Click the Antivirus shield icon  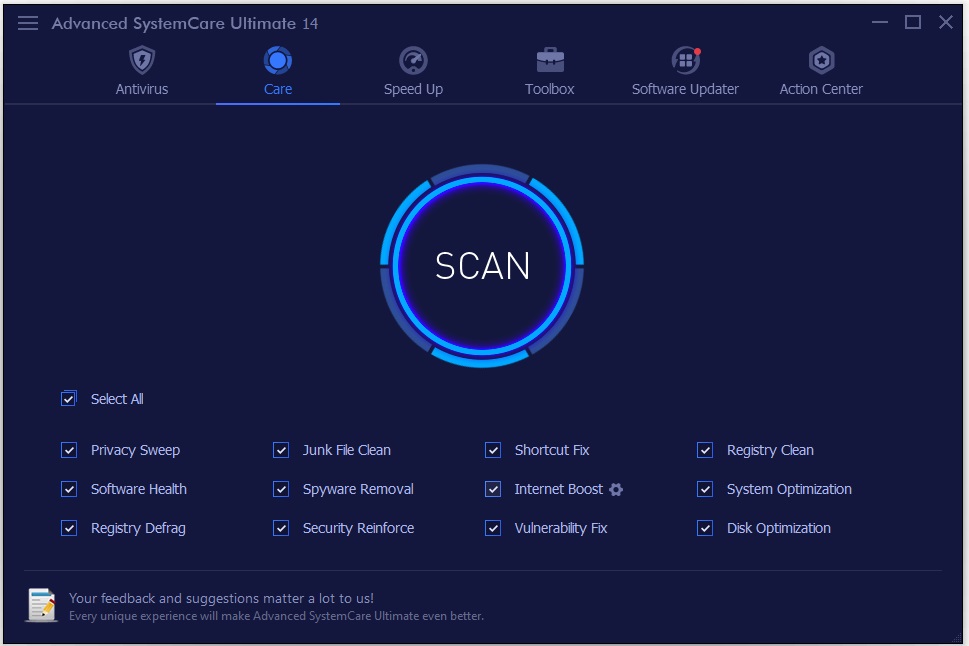click(142, 60)
